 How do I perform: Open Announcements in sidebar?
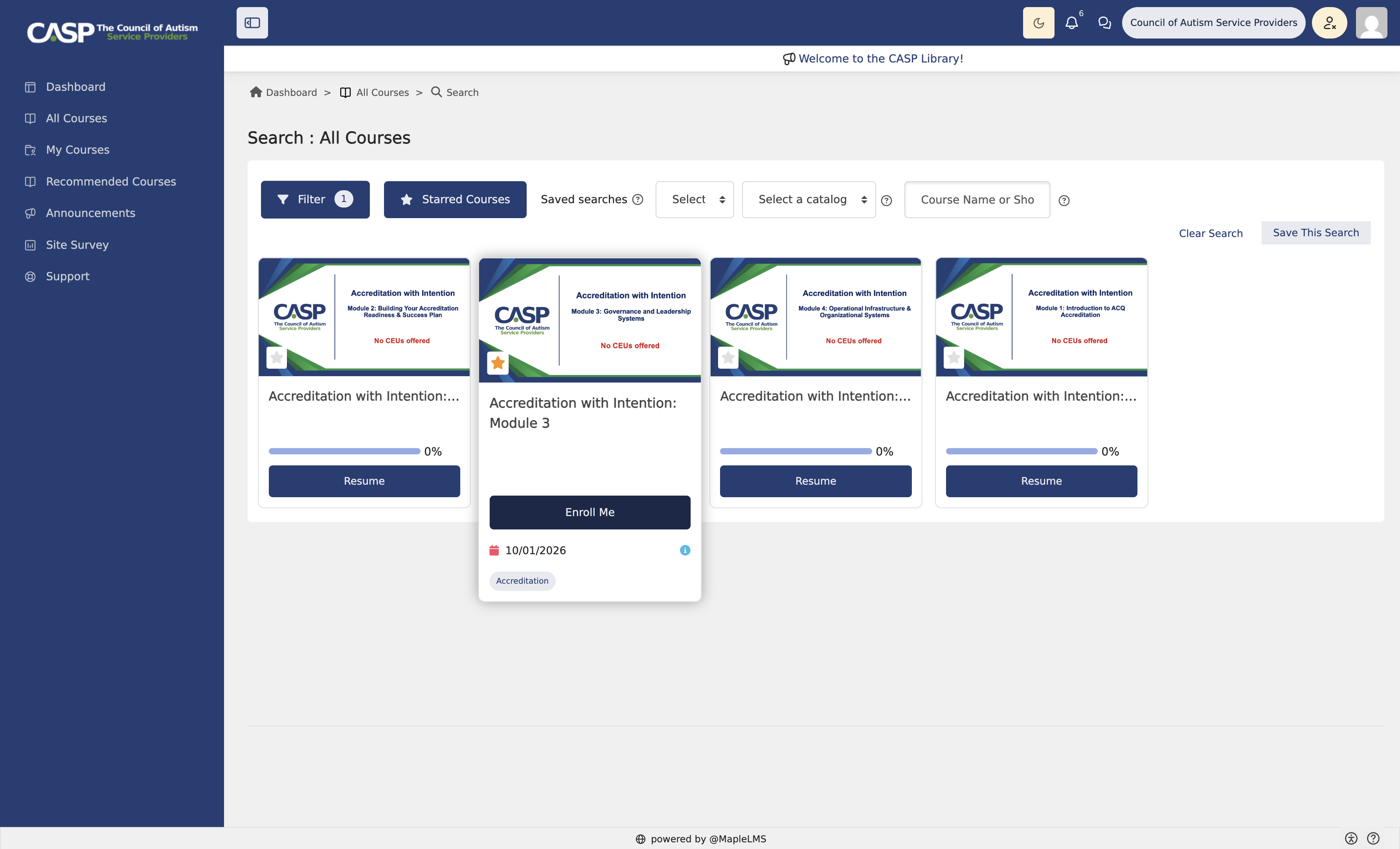[x=90, y=213]
